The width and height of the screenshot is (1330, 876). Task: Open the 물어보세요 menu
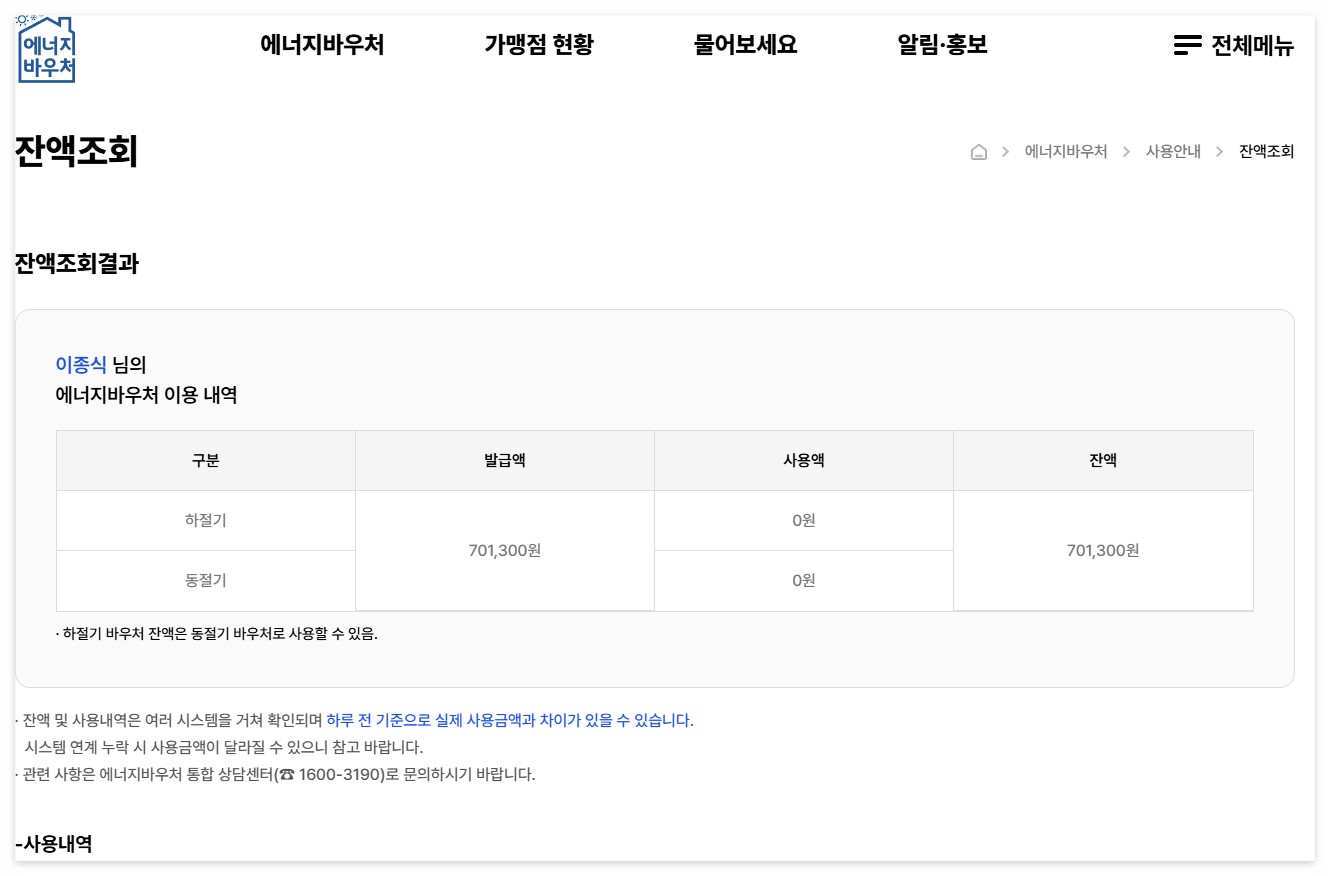tap(746, 45)
